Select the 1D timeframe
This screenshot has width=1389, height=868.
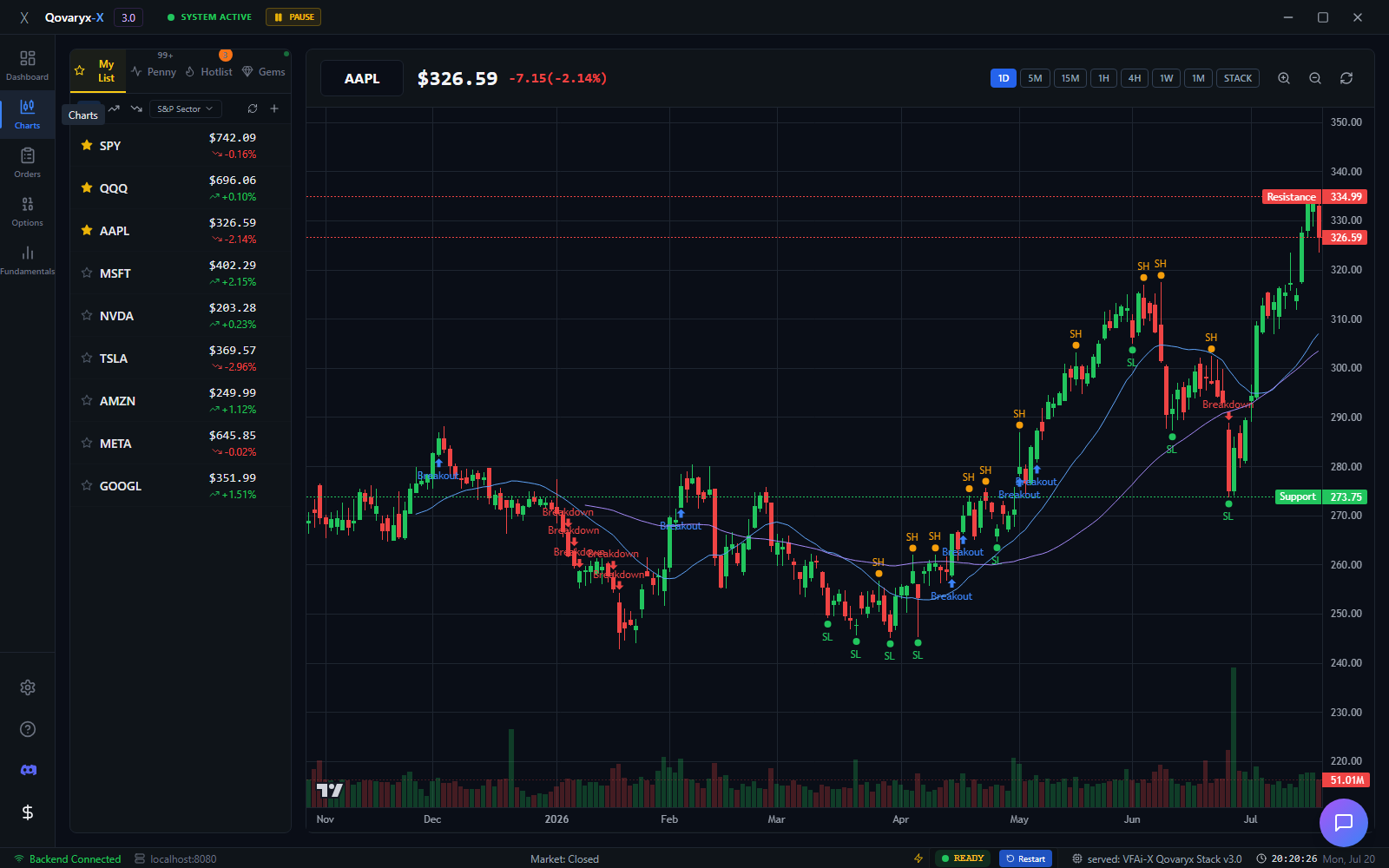click(1004, 78)
